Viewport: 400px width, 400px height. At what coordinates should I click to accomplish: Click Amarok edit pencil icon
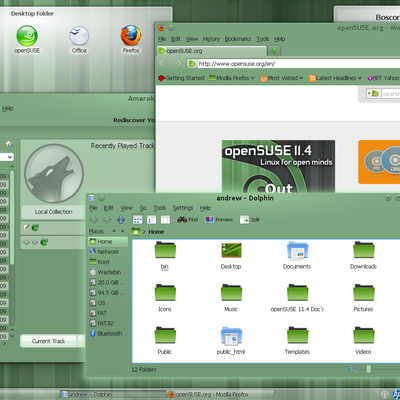pos(26,228)
